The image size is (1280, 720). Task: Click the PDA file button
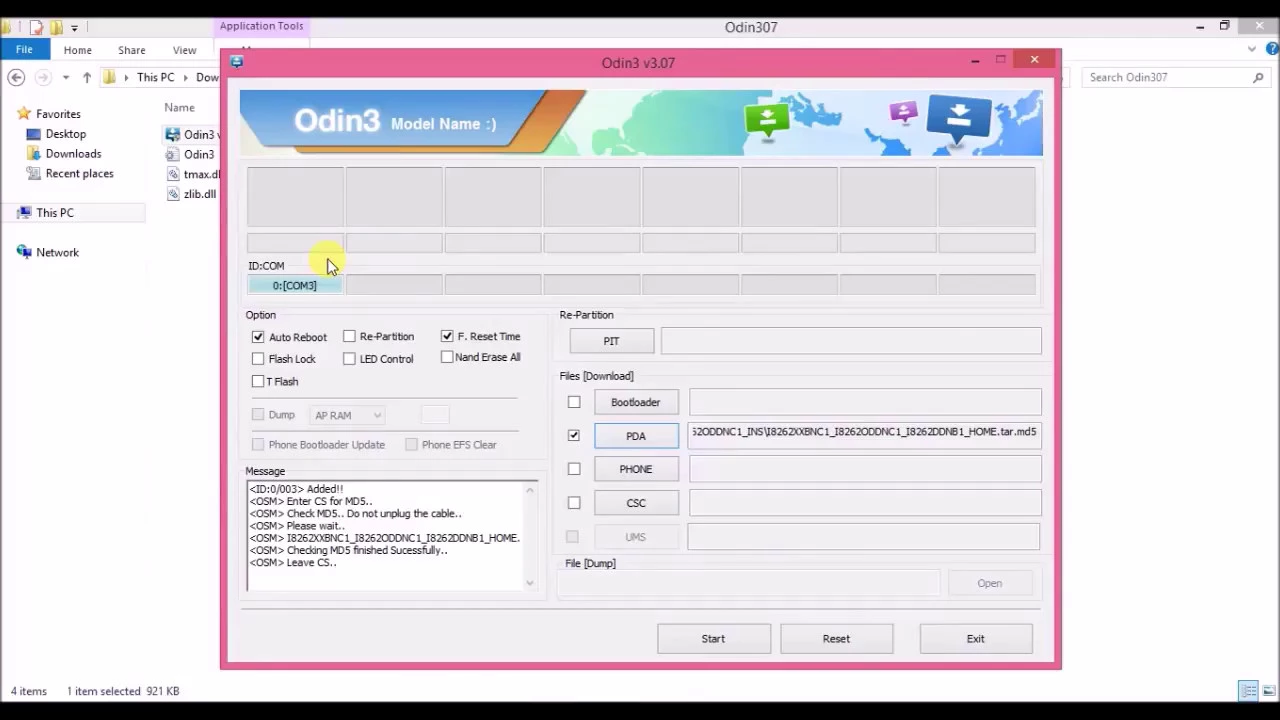tap(636, 436)
